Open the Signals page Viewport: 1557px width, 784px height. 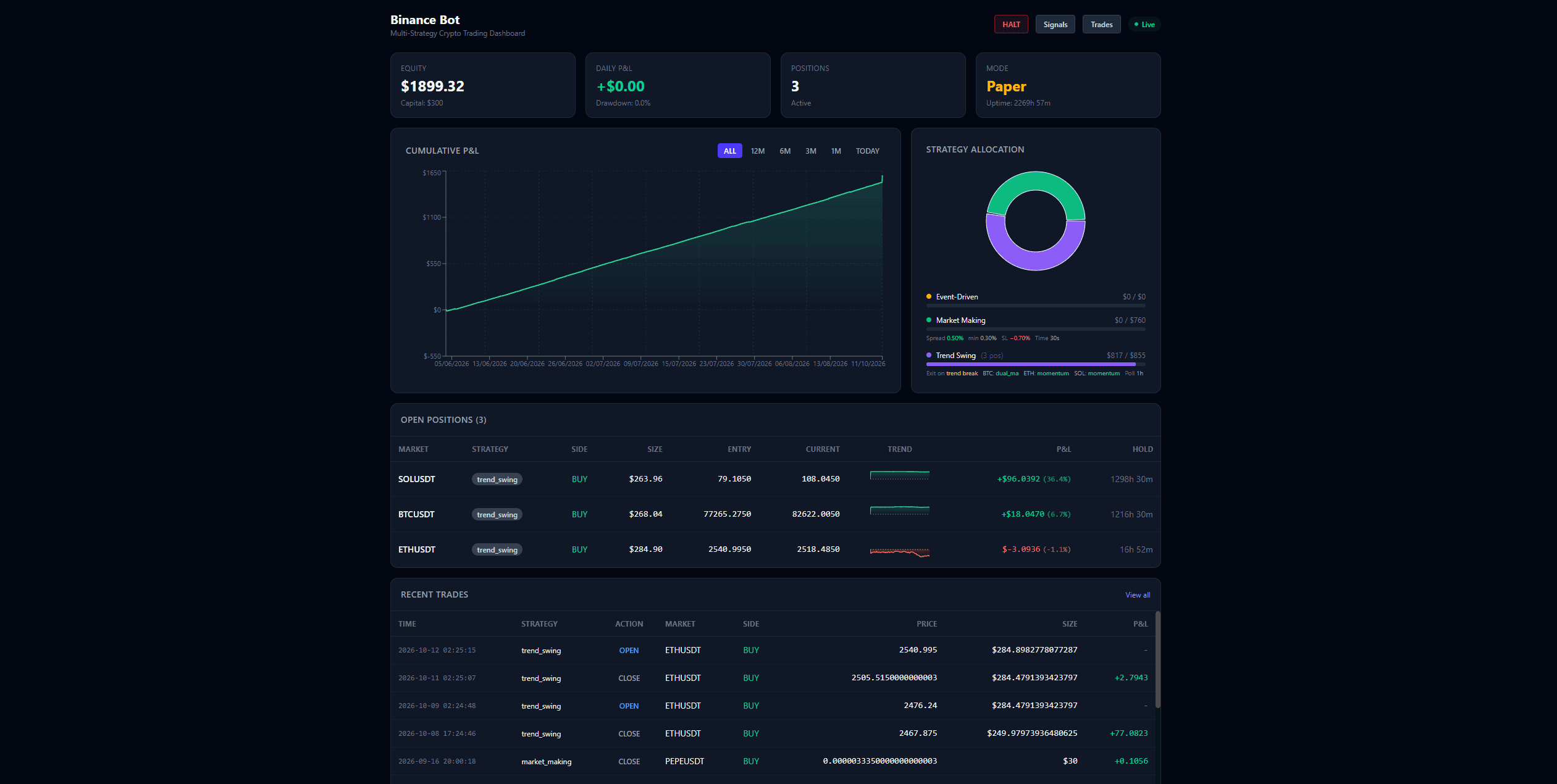[x=1055, y=25]
